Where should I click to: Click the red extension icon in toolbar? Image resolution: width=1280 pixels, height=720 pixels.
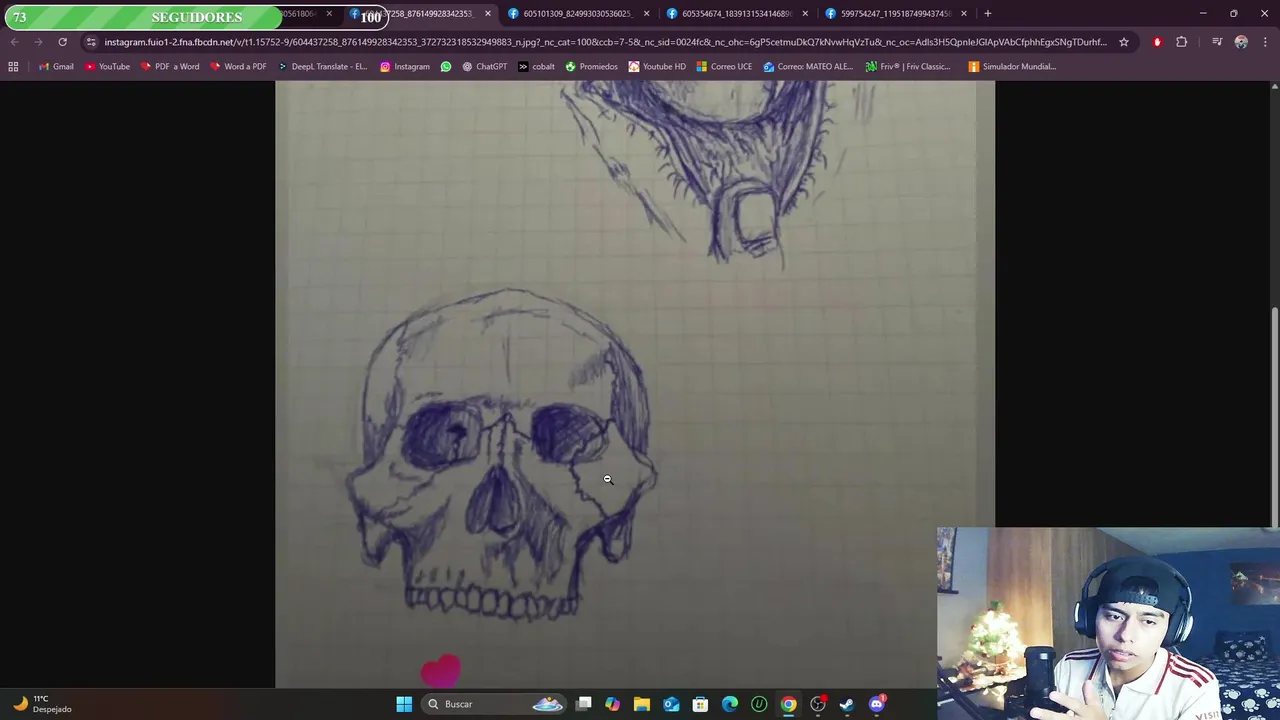pyautogui.click(x=1157, y=42)
